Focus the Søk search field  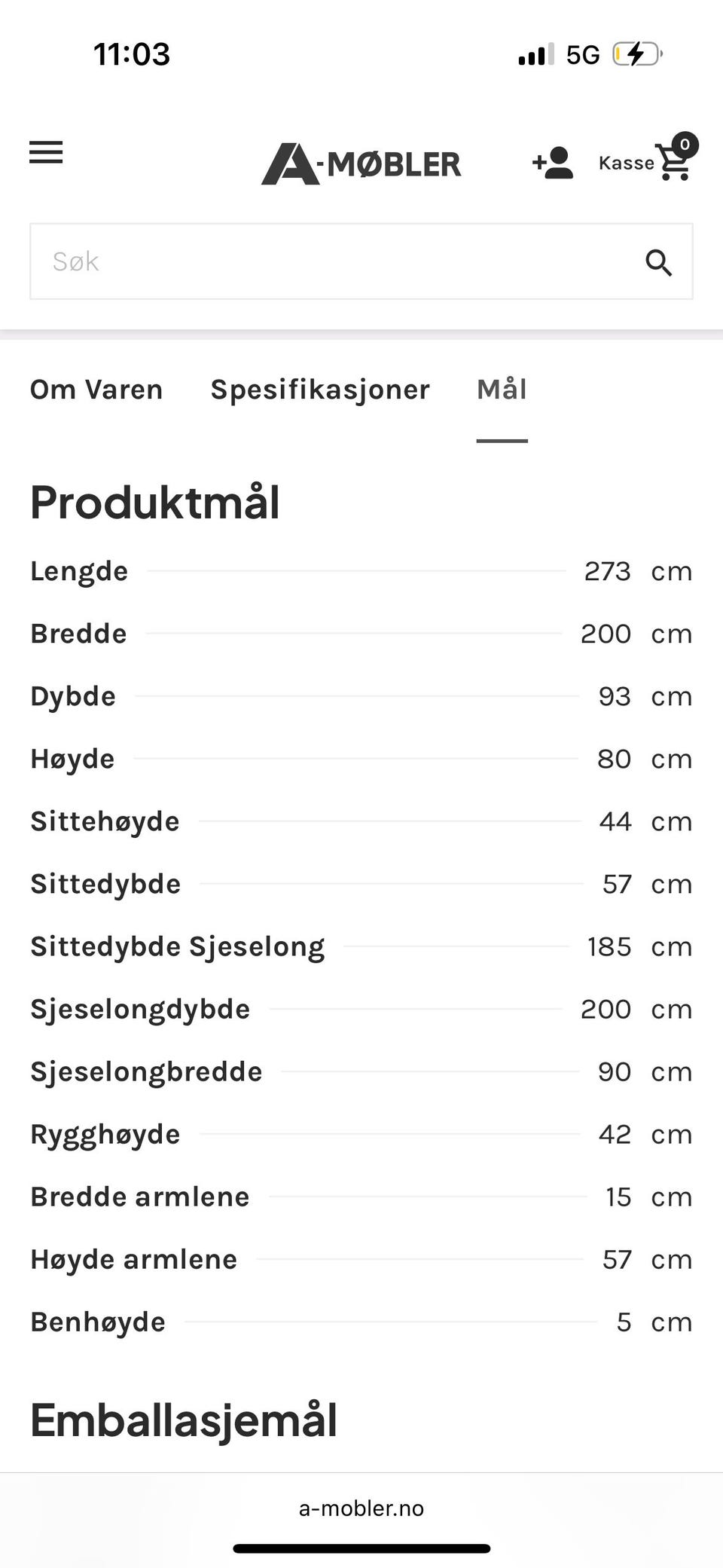[x=331, y=261]
